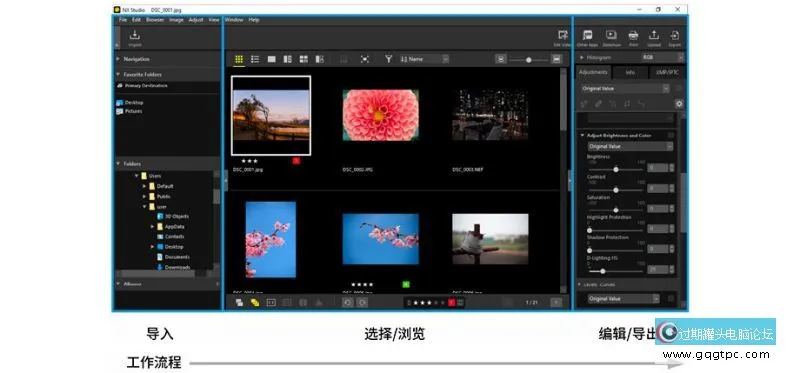The height and width of the screenshot is (373, 800).
Task: Click the rotate counterclockwise icon in bottom toolbar
Action: 347,303
